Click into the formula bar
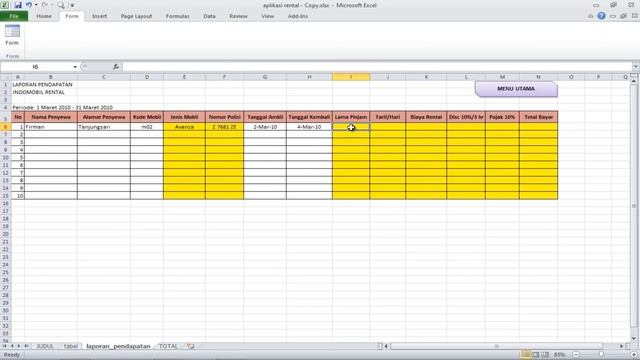This screenshot has height=360, width=640. 378,67
